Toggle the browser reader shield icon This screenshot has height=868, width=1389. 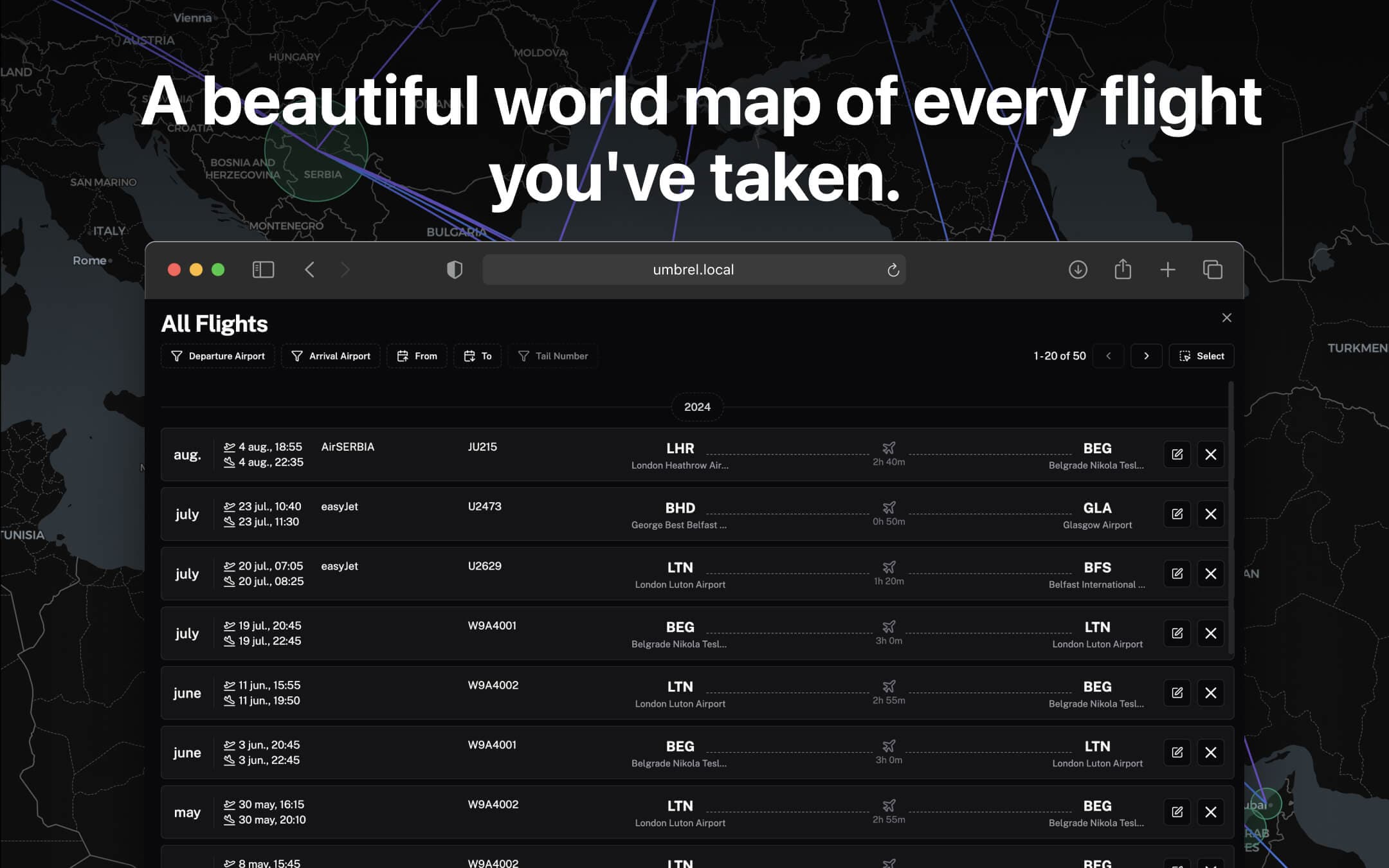click(455, 269)
